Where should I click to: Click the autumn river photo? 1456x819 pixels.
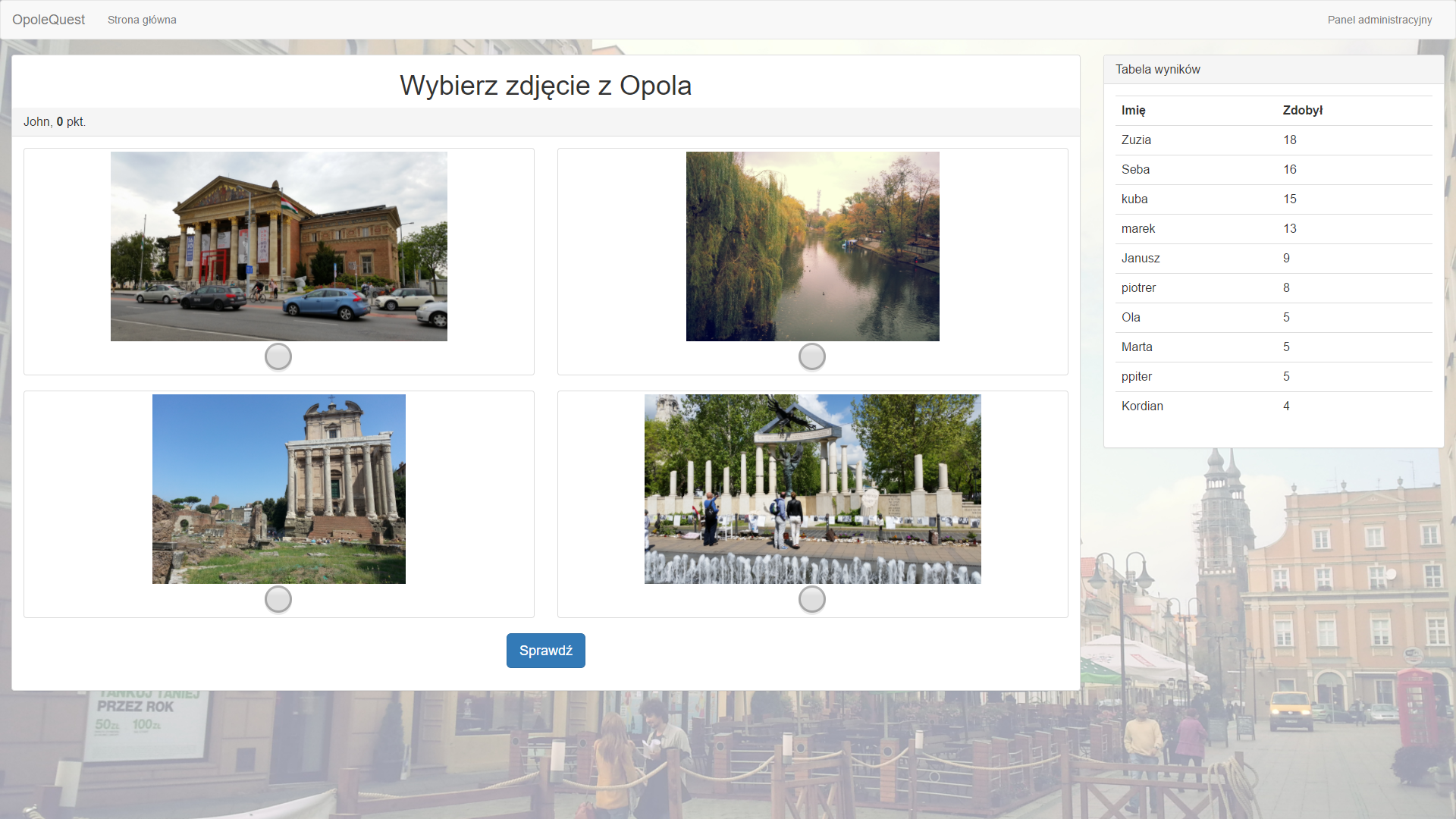pos(812,246)
